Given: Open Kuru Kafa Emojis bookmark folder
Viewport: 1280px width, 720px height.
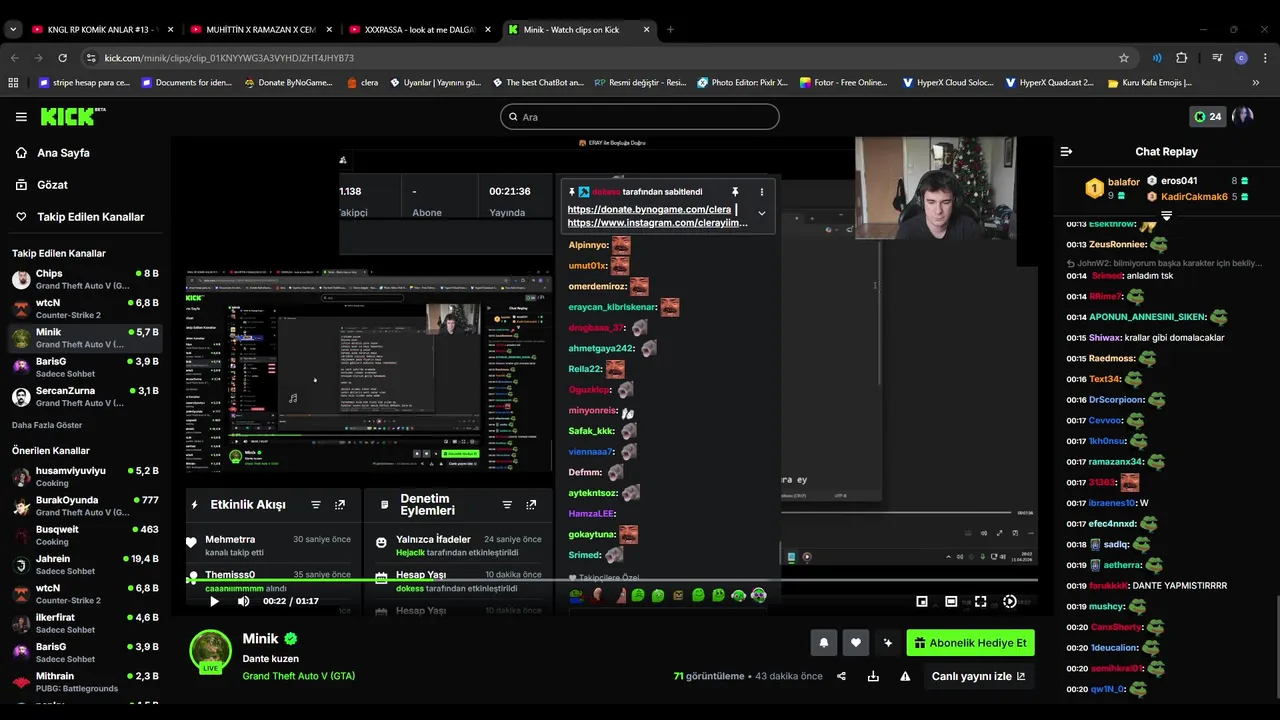Looking at the screenshot, I should 1150,83.
